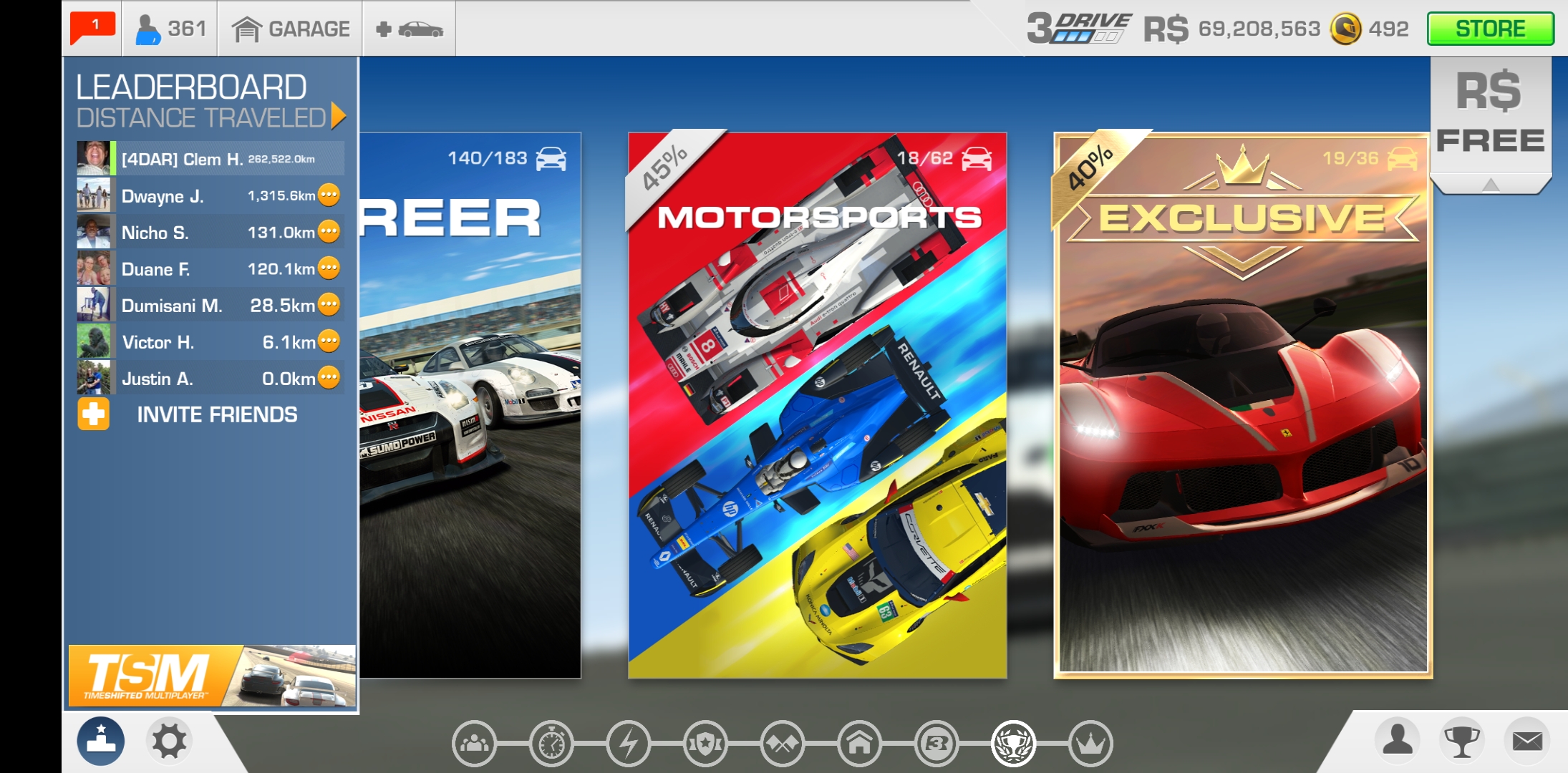Open settings gear icon
This screenshot has width=1568, height=773.
point(169,741)
